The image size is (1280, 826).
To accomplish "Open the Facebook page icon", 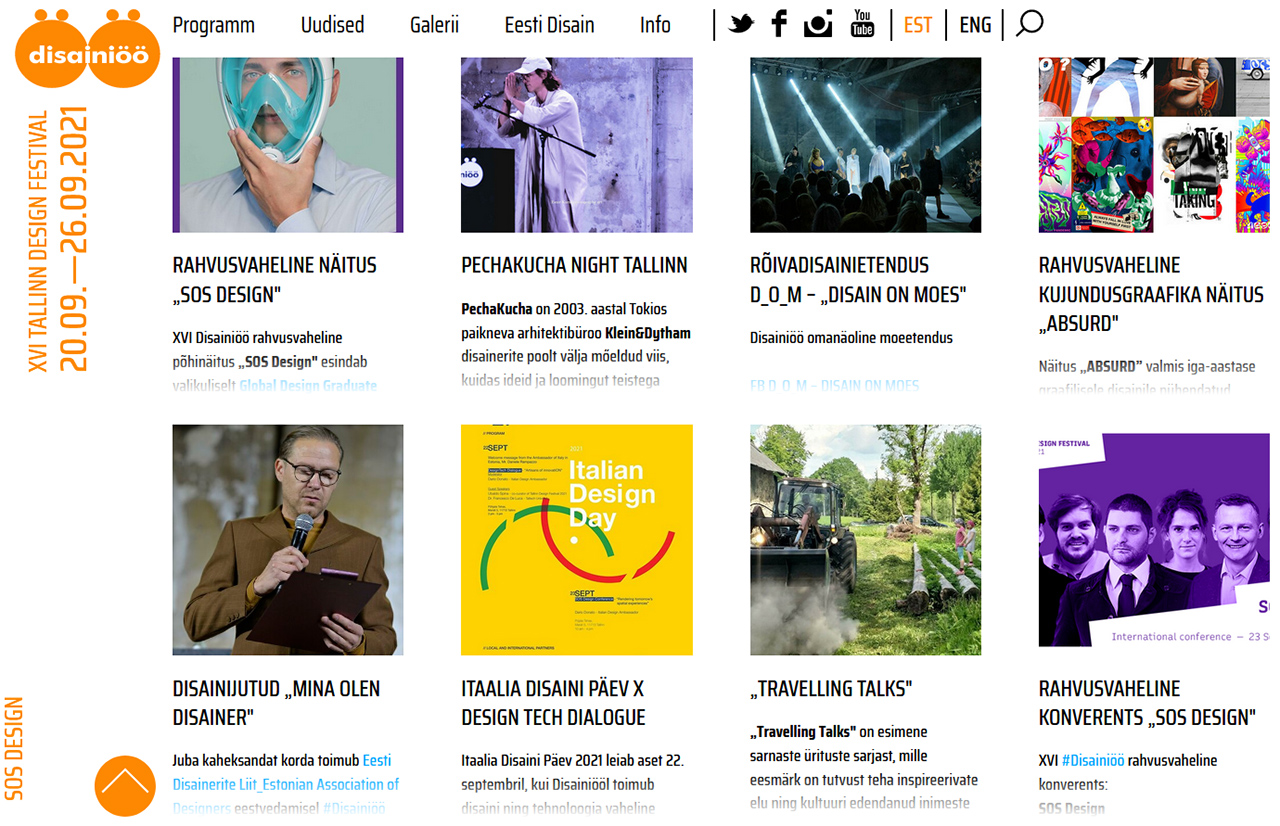I will click(x=779, y=23).
